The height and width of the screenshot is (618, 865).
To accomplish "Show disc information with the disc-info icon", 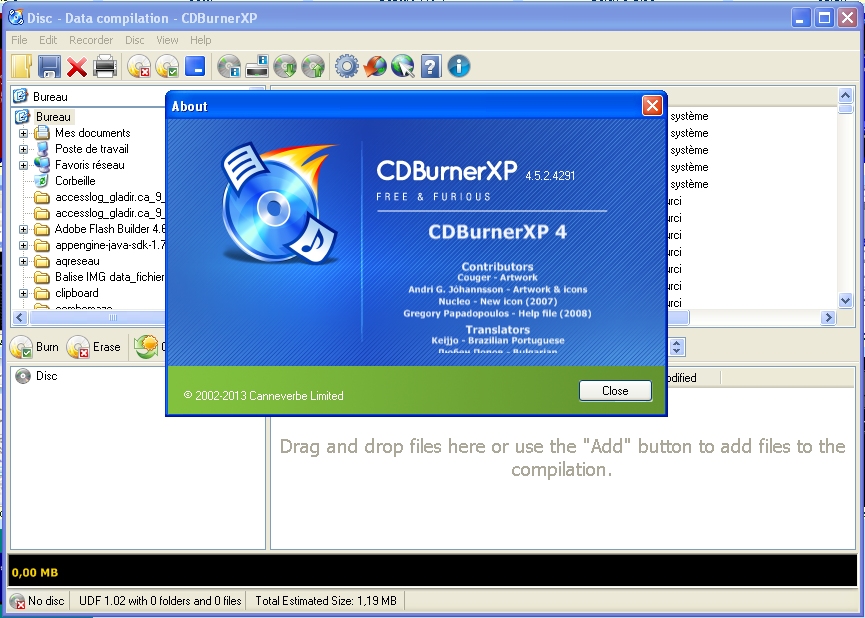I will click(x=228, y=67).
